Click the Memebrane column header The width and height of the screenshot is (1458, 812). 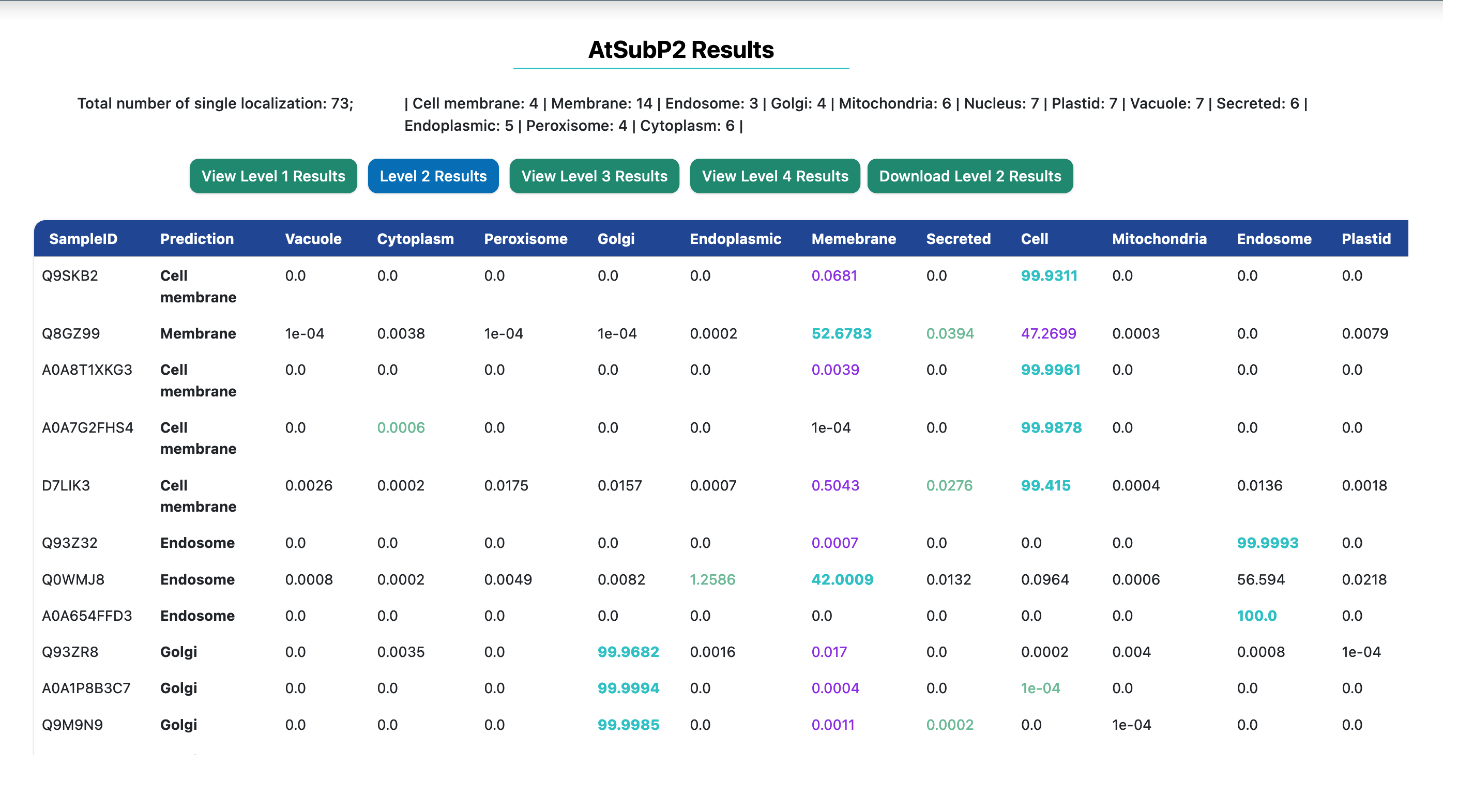point(854,239)
